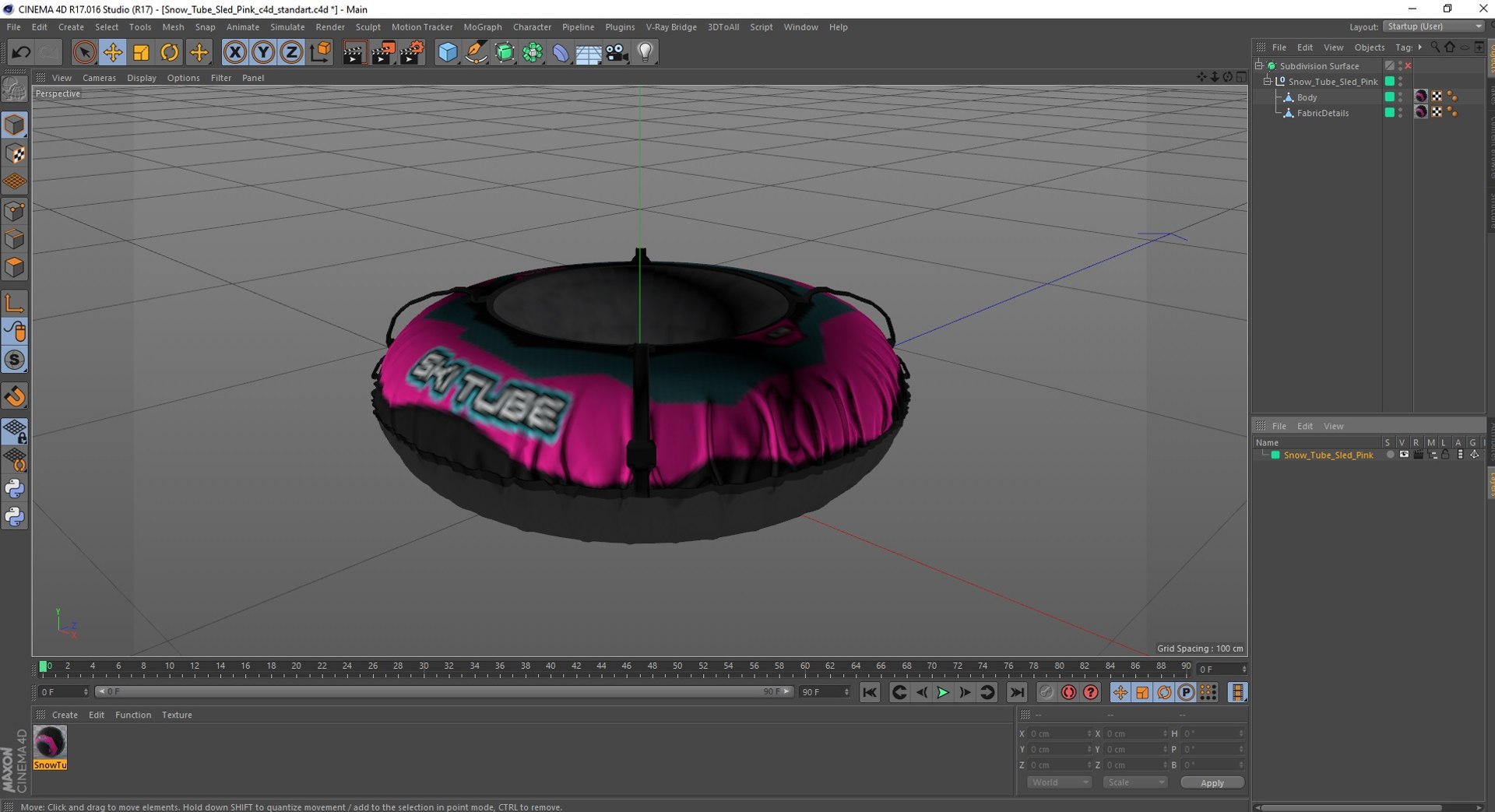
Task: Open the material manager Texture menu
Action: [177, 715]
